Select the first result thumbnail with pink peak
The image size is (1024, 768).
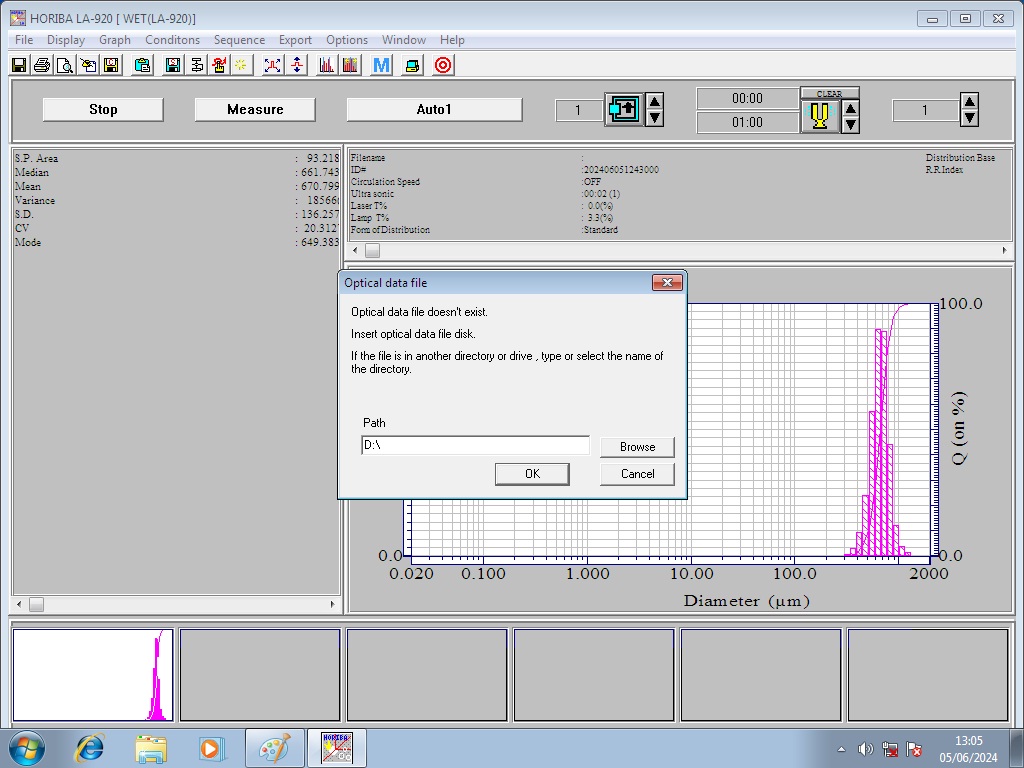click(92, 674)
